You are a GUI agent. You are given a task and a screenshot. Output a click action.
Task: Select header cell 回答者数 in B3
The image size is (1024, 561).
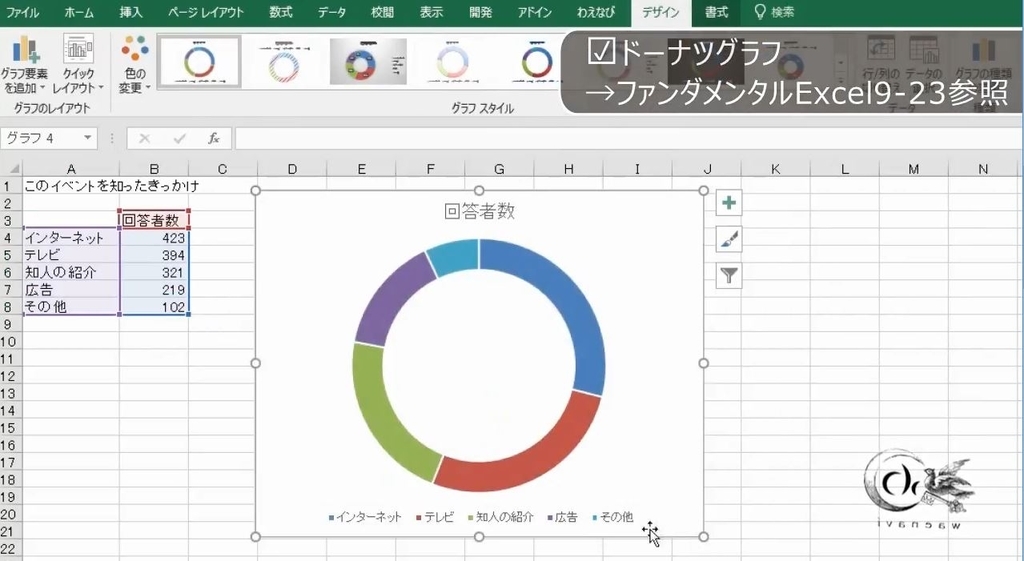[x=154, y=221]
